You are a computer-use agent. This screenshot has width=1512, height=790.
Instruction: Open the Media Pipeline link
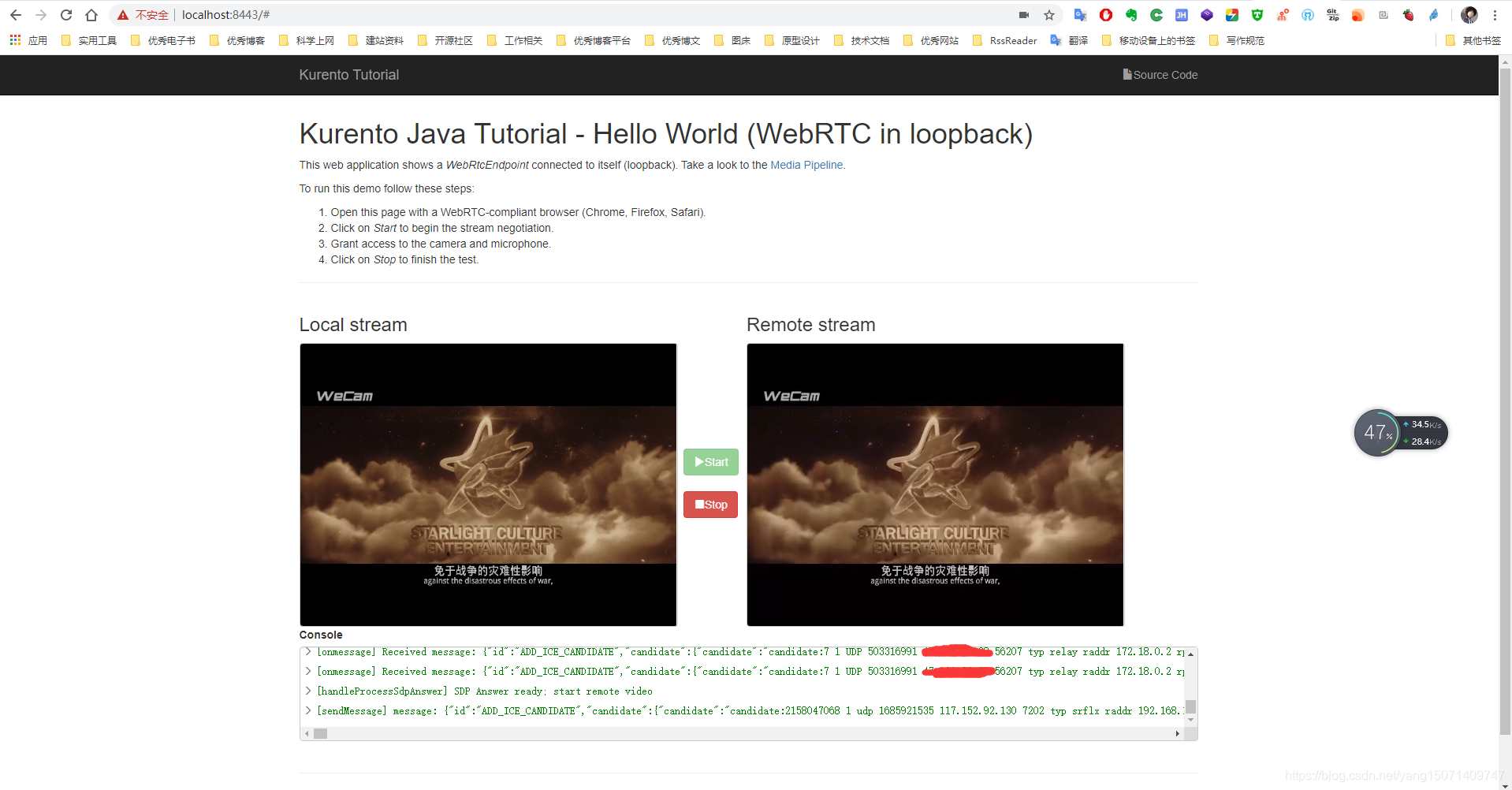tap(806, 165)
